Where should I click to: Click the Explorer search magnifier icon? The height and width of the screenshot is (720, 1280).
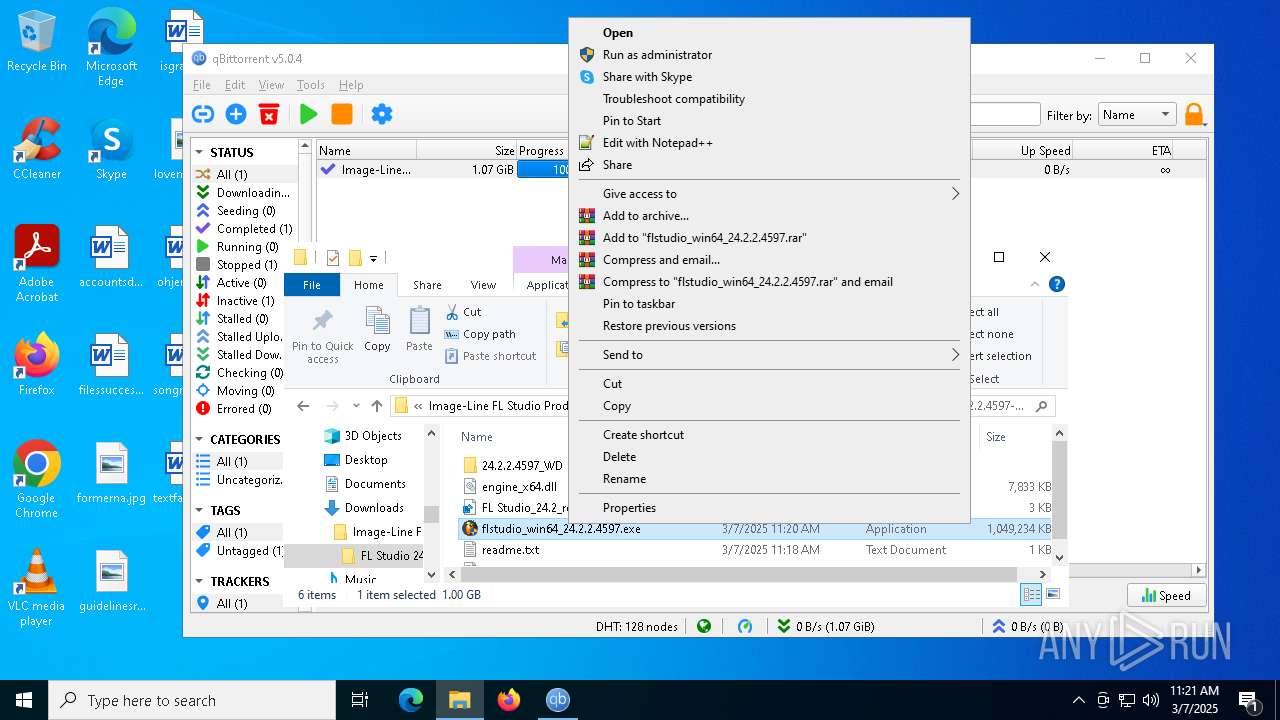1042,406
